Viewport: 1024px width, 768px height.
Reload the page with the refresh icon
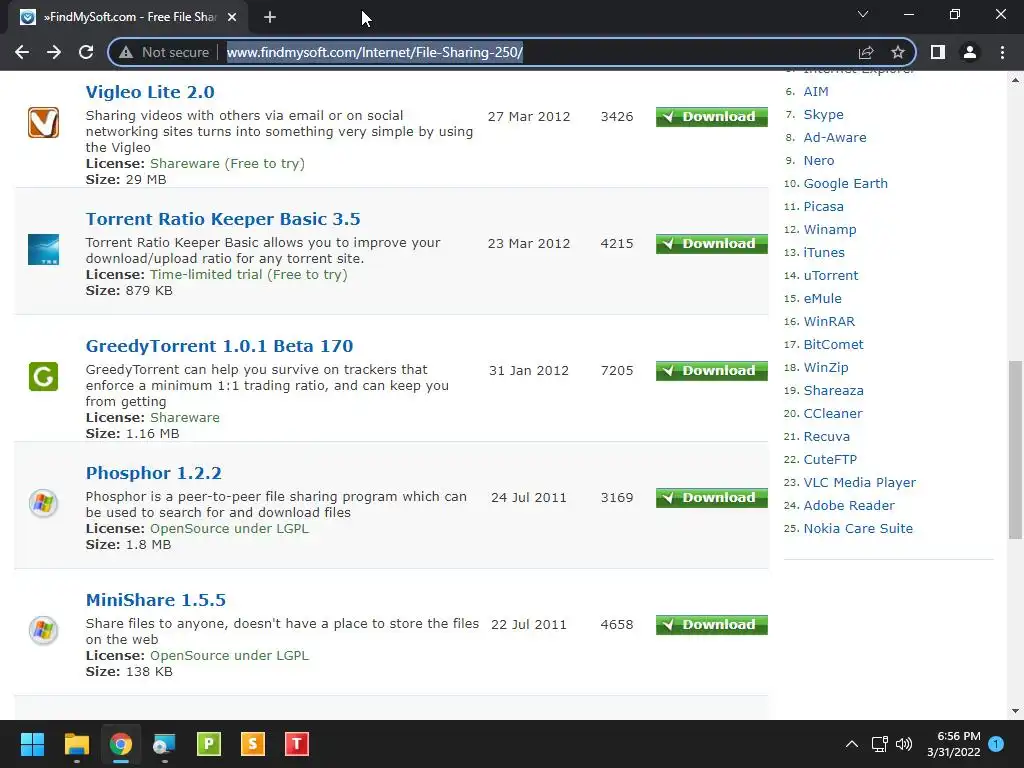86,52
